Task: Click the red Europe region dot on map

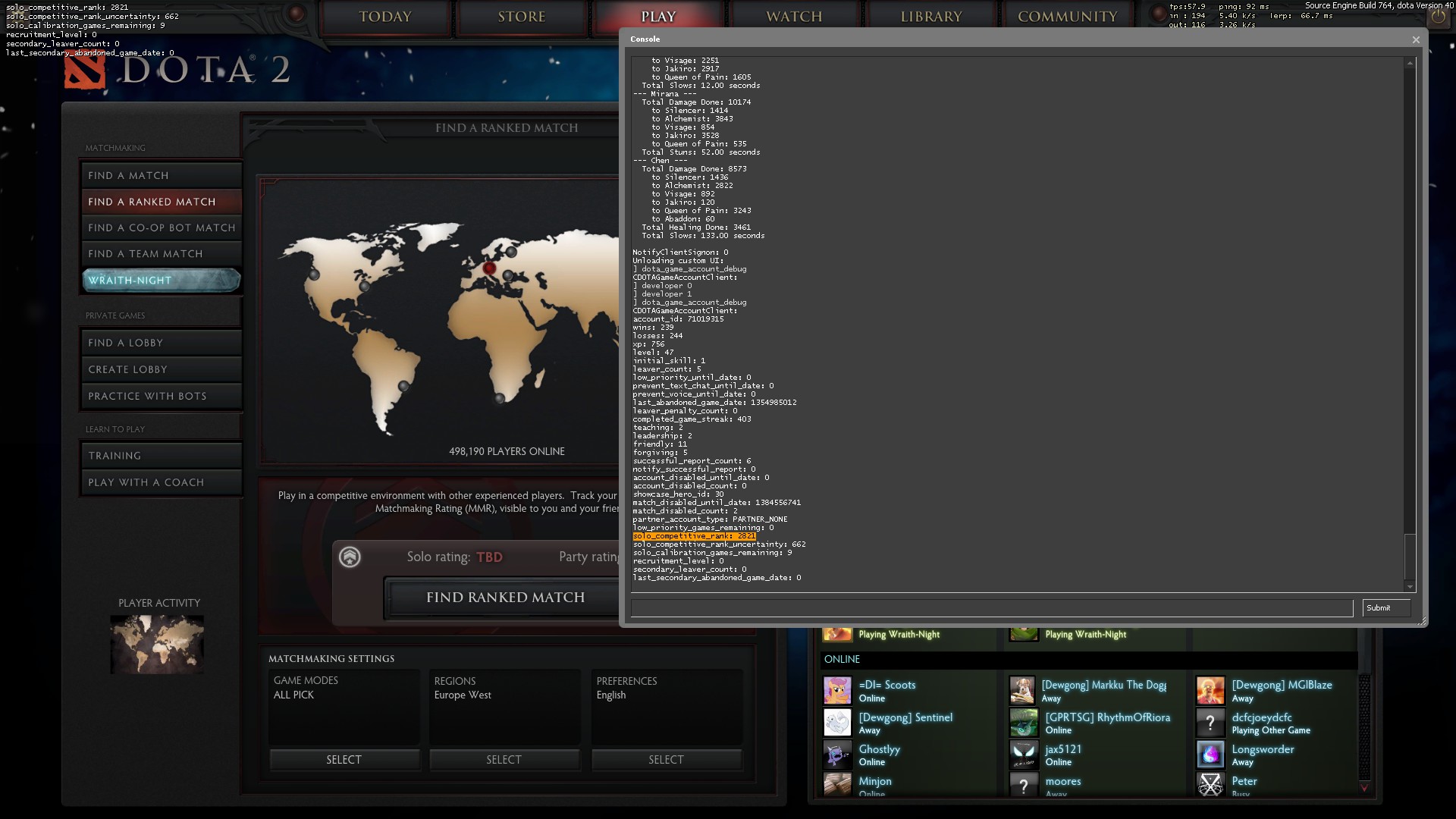Action: coord(489,268)
